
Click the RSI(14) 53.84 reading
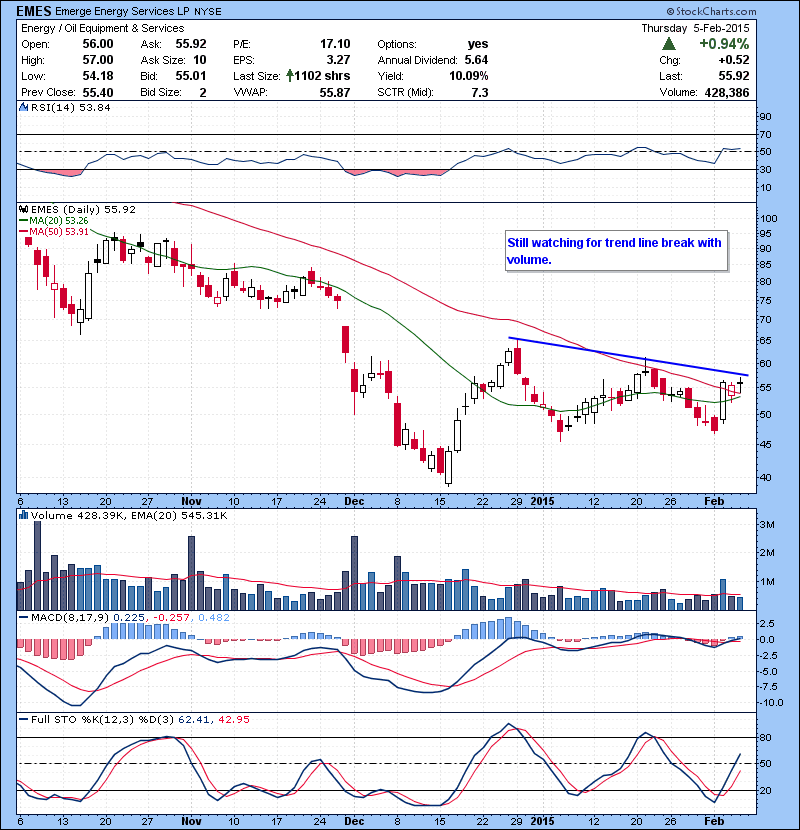pos(71,107)
